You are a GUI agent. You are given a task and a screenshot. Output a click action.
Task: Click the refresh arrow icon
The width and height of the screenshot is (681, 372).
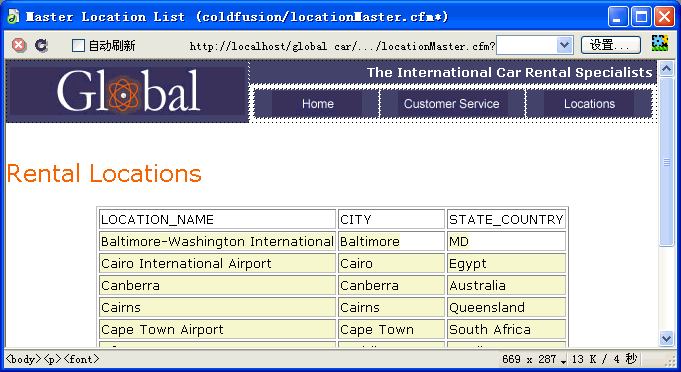[42, 45]
